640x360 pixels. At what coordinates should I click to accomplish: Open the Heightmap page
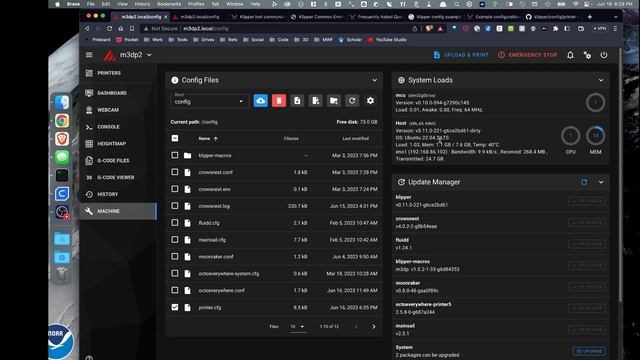point(118,144)
